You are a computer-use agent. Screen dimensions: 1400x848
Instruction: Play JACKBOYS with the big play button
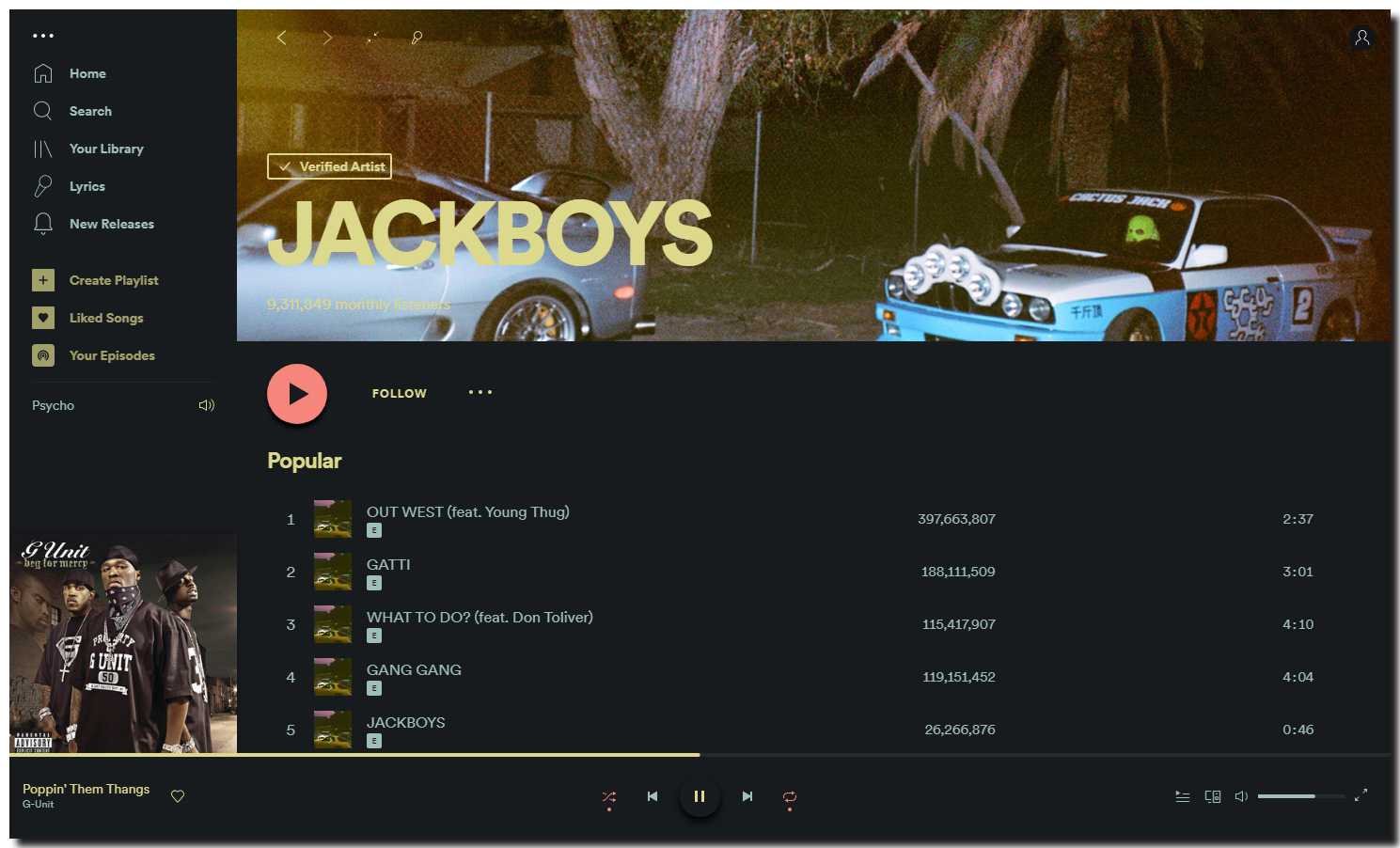coord(297,394)
